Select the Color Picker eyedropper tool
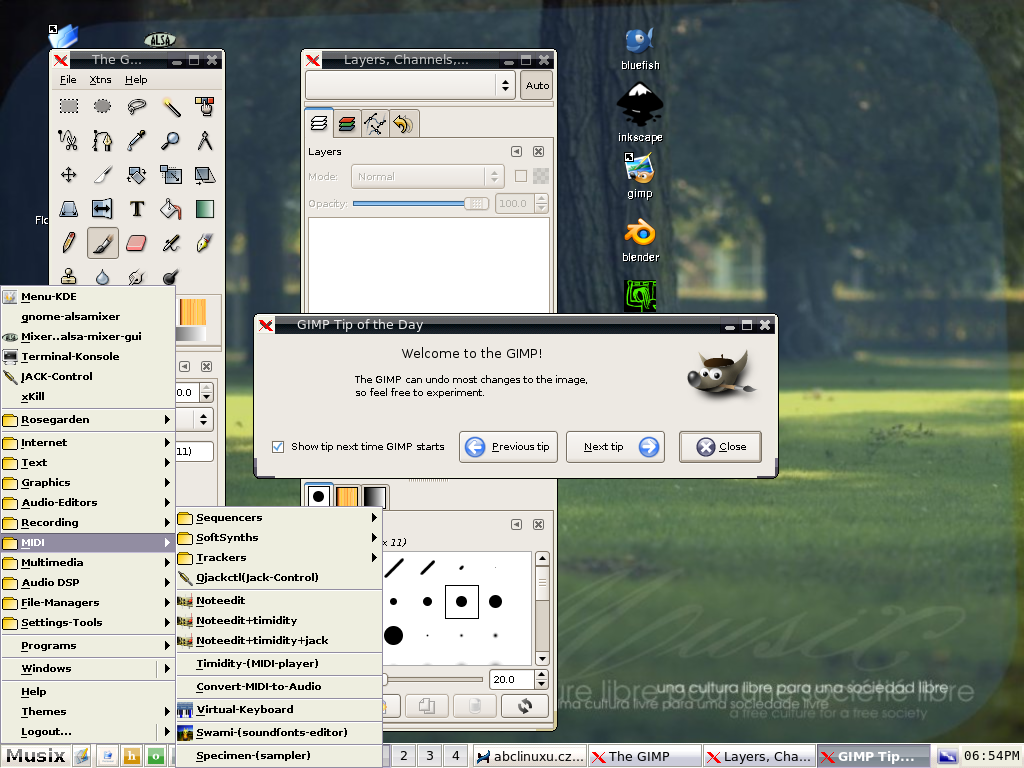This screenshot has height=768, width=1024. tap(136, 140)
